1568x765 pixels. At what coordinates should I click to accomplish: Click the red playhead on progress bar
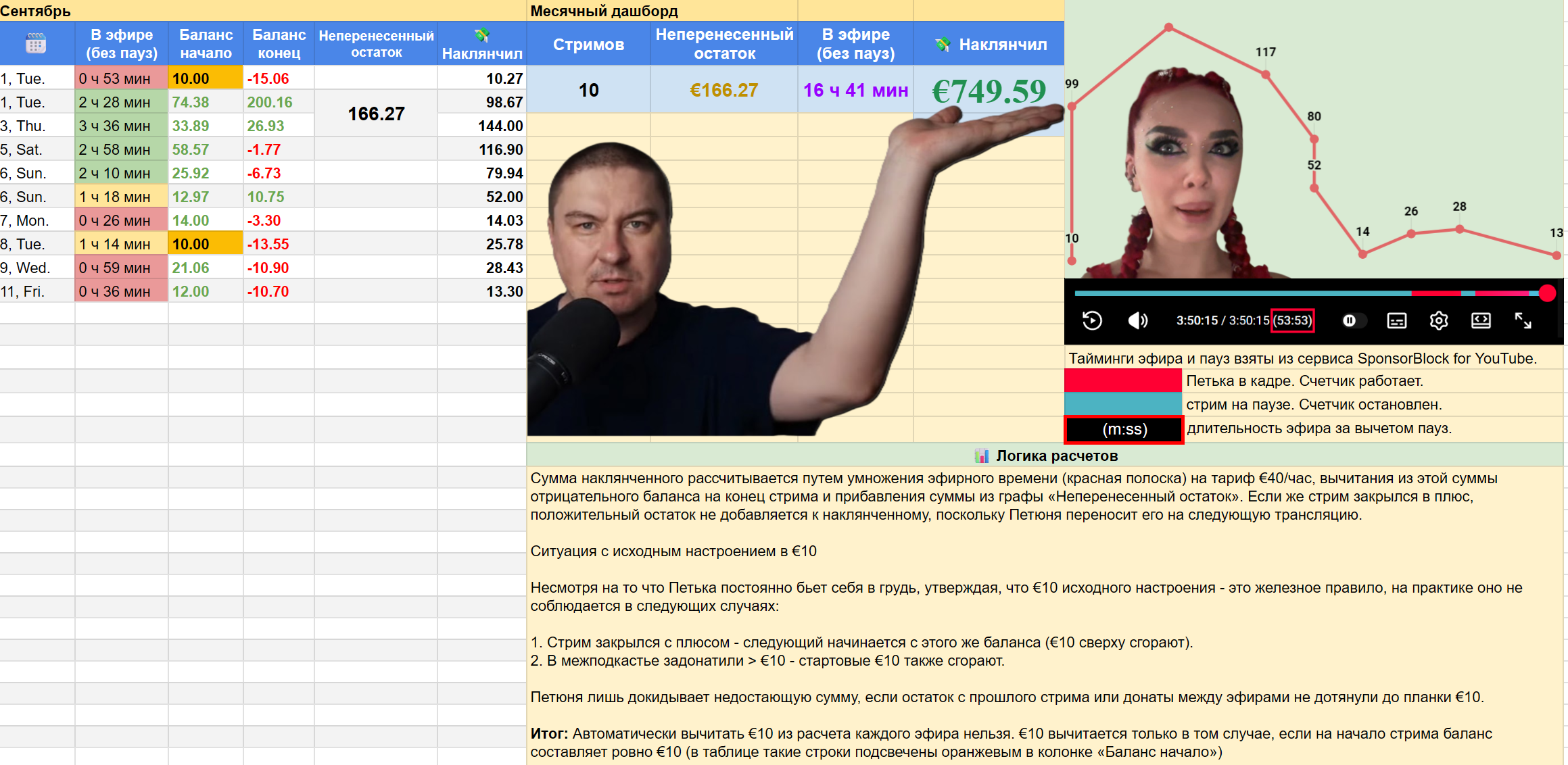pyautogui.click(x=1547, y=293)
